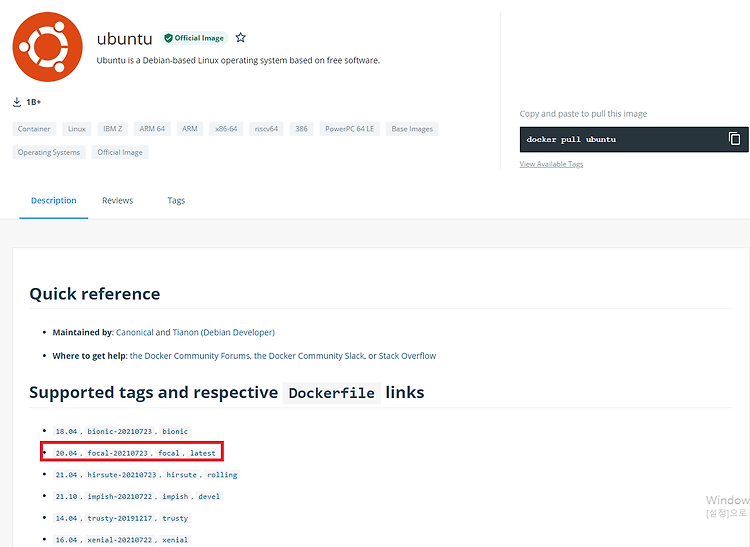The width and height of the screenshot is (750, 547).
Task: Open the 16.04 tag link
Action: pyautogui.click(x=66, y=540)
